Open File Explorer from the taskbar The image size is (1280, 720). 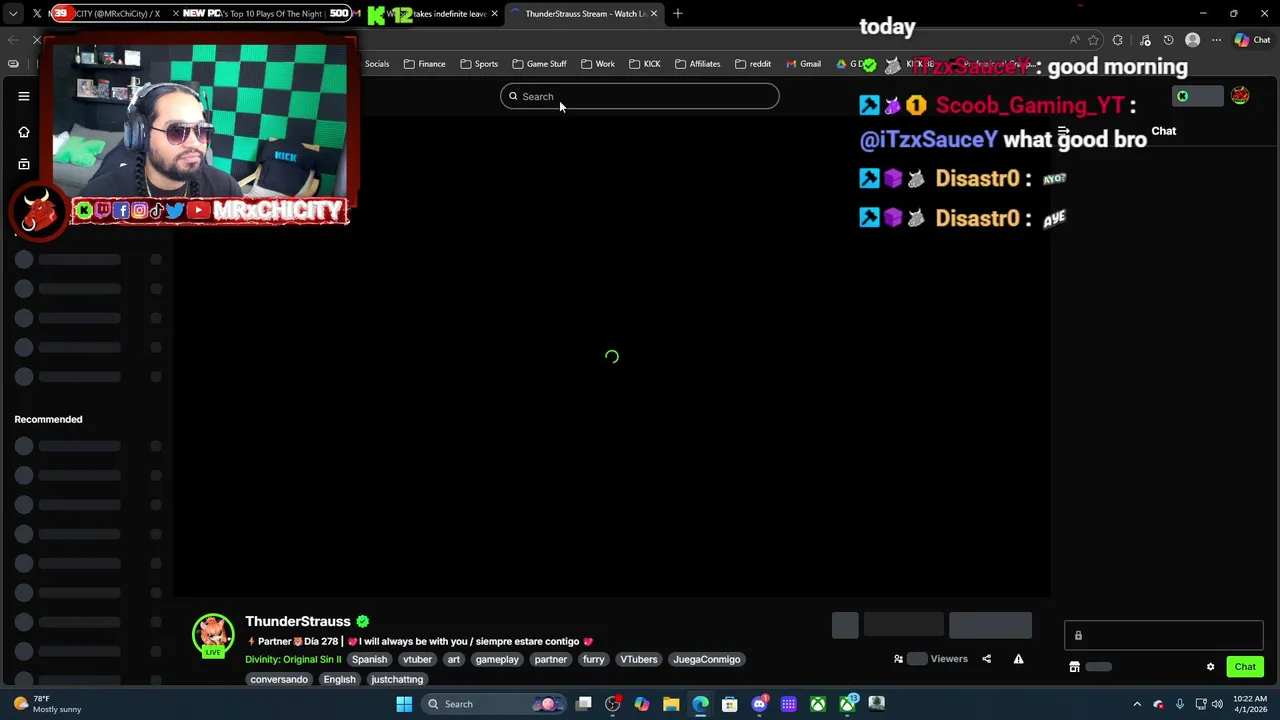coord(671,704)
